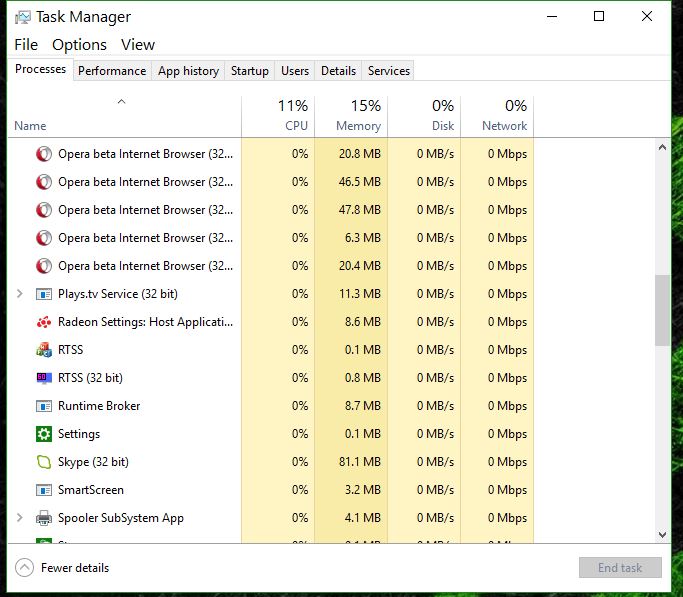
Task: Expand the Spooler SubSystem App group
Action: 20,518
